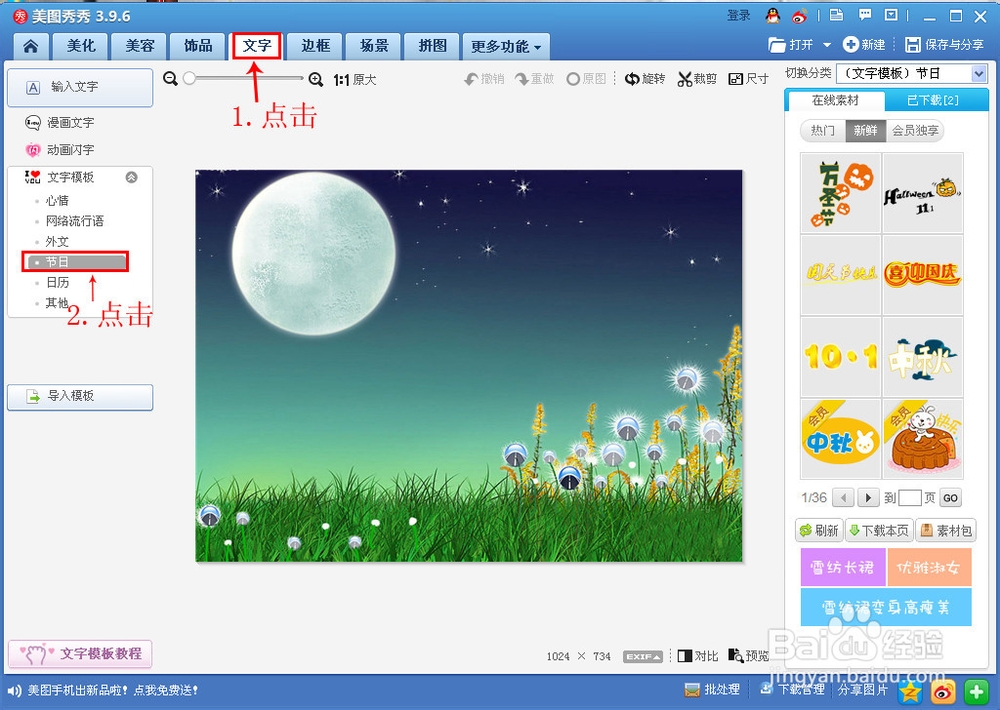This screenshot has width=1000, height=710.
Task: Toggle the 对比 compare view
Action: [697, 656]
